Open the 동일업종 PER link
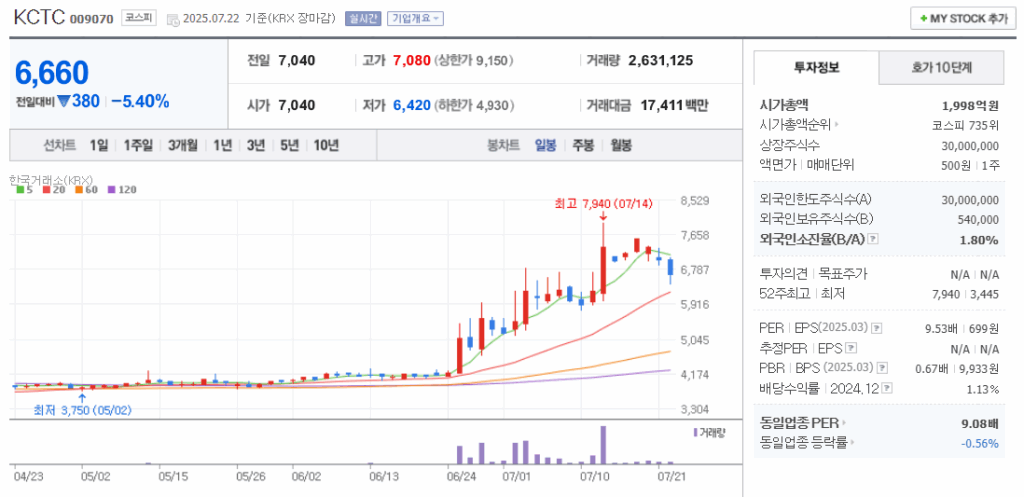The width and height of the screenshot is (1024, 497). (802, 423)
